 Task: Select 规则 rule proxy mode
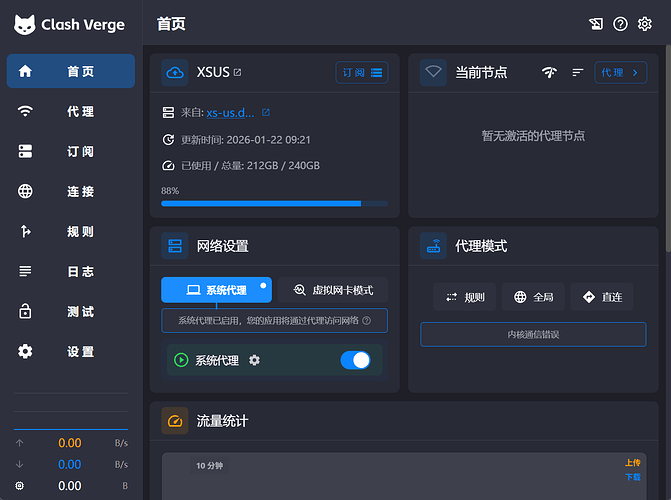(x=465, y=297)
